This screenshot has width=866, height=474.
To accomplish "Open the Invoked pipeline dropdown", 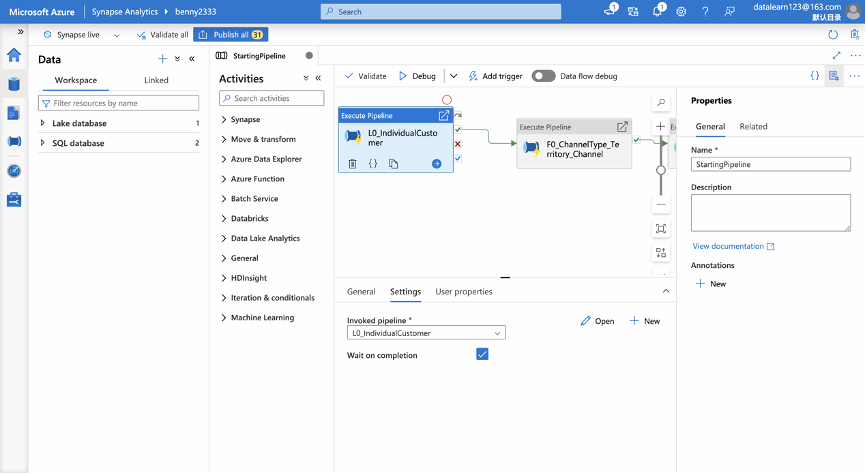I will [426, 333].
